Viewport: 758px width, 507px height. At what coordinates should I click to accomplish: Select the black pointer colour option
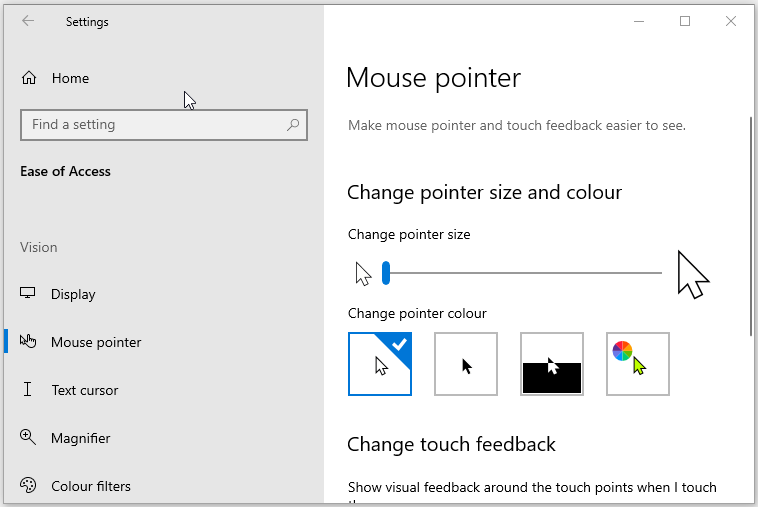(466, 364)
